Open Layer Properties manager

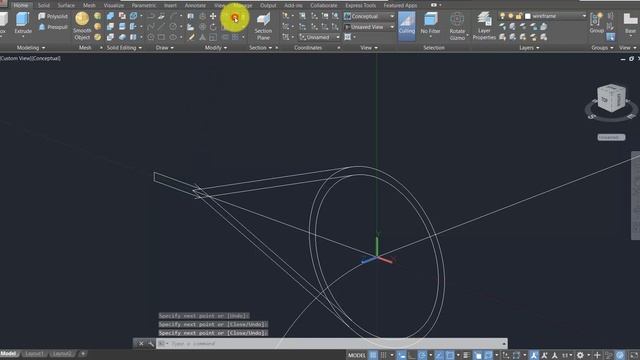(x=484, y=26)
